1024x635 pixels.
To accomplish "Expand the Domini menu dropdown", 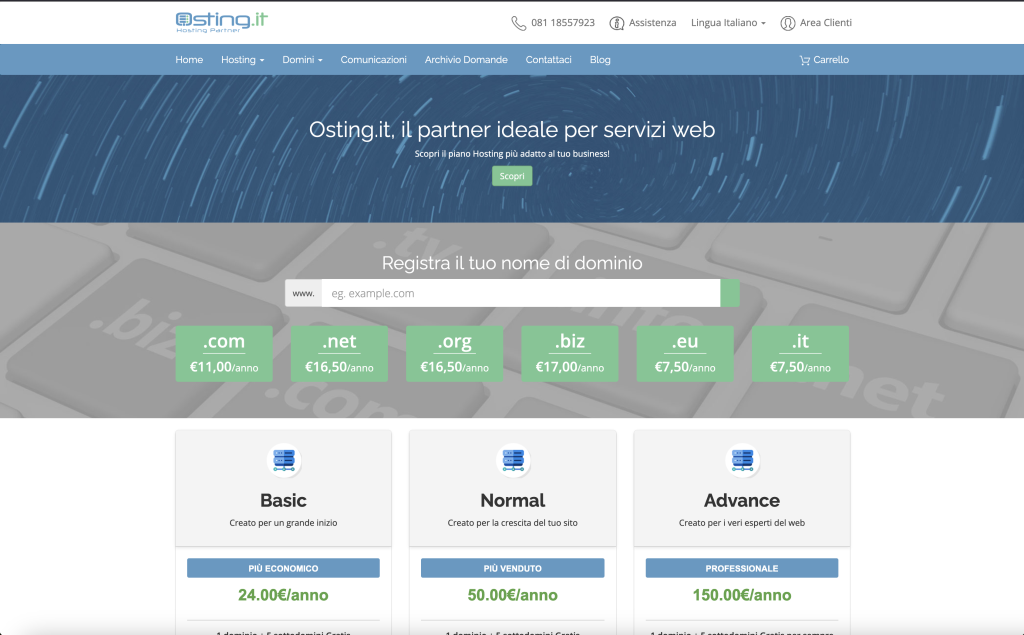I will coord(302,60).
